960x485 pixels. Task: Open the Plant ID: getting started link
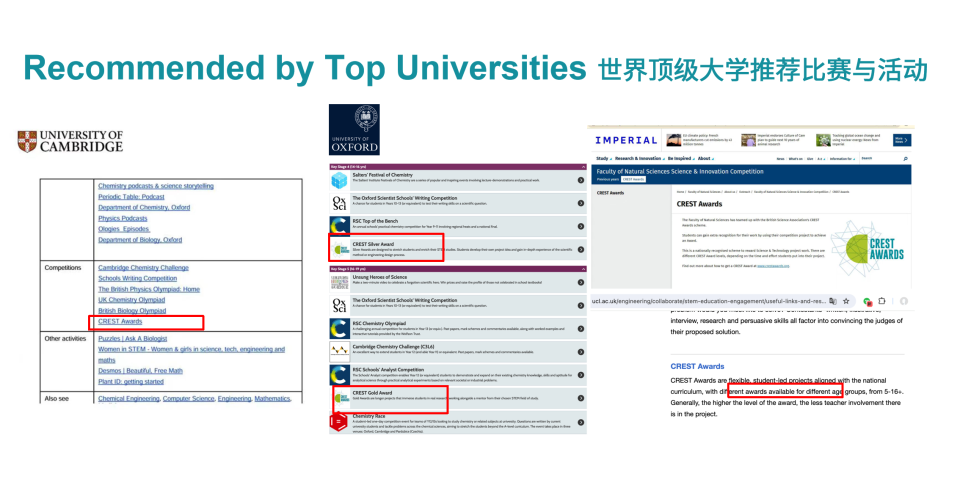(131, 382)
